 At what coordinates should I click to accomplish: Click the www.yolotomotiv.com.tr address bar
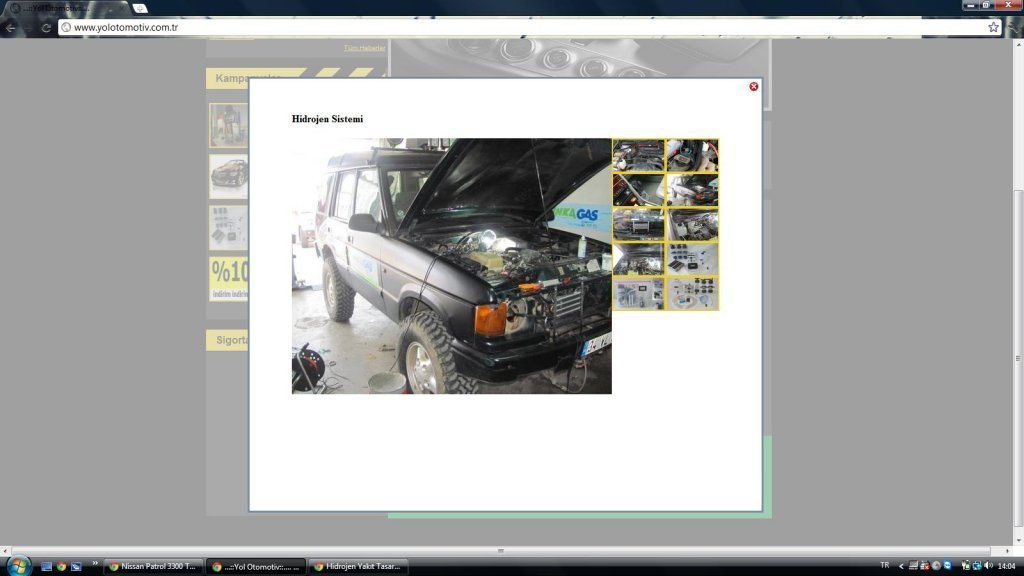(x=500, y=27)
